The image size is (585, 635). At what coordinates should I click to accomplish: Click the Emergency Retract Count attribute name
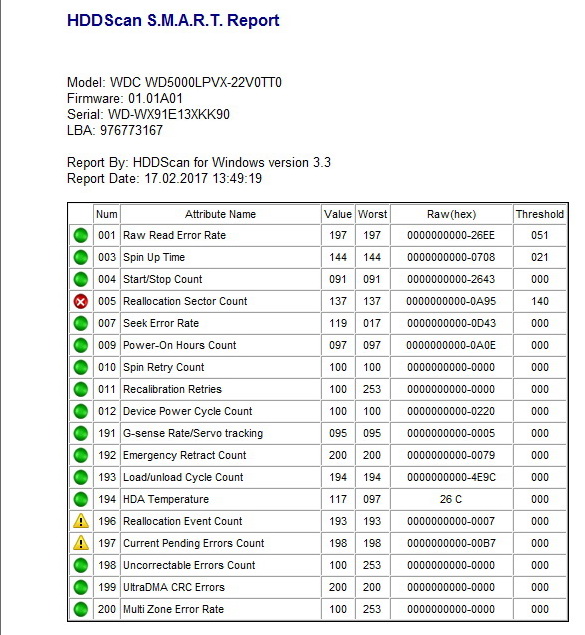click(185, 455)
